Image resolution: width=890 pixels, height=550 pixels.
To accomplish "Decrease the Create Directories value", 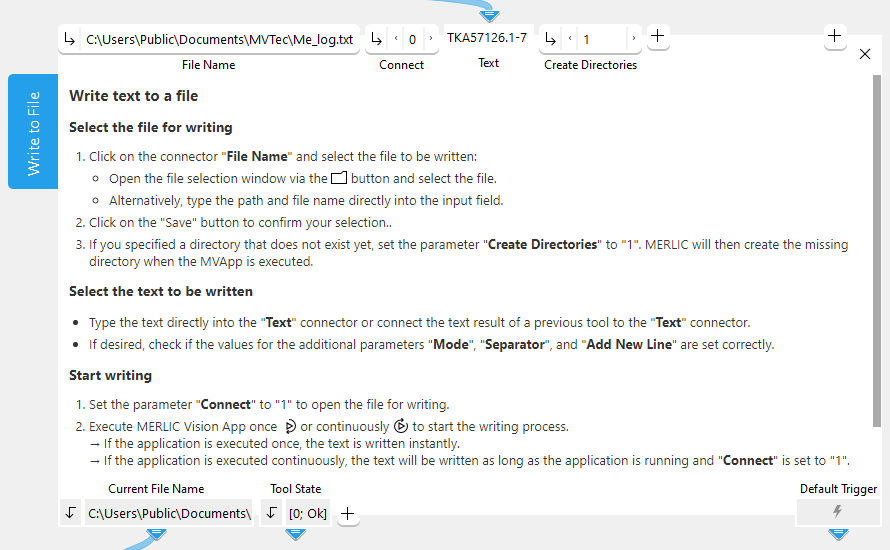I will click(570, 40).
